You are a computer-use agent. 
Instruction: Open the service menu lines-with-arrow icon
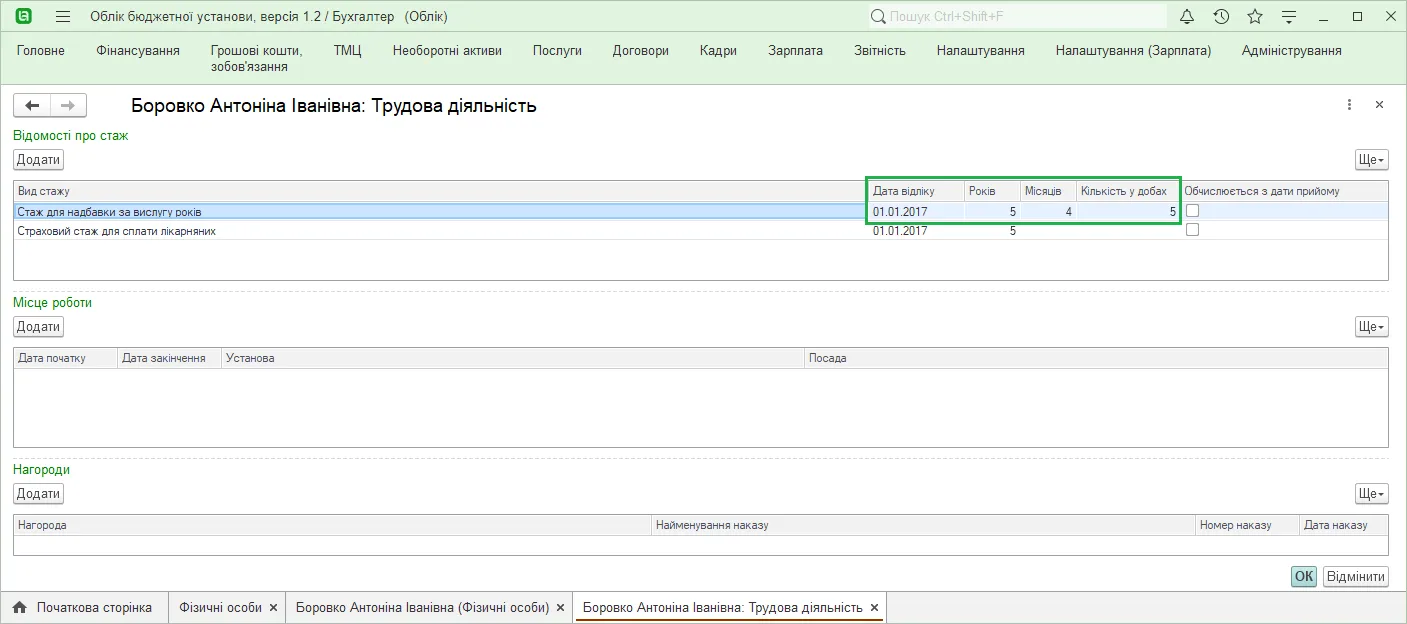[x=1289, y=17]
